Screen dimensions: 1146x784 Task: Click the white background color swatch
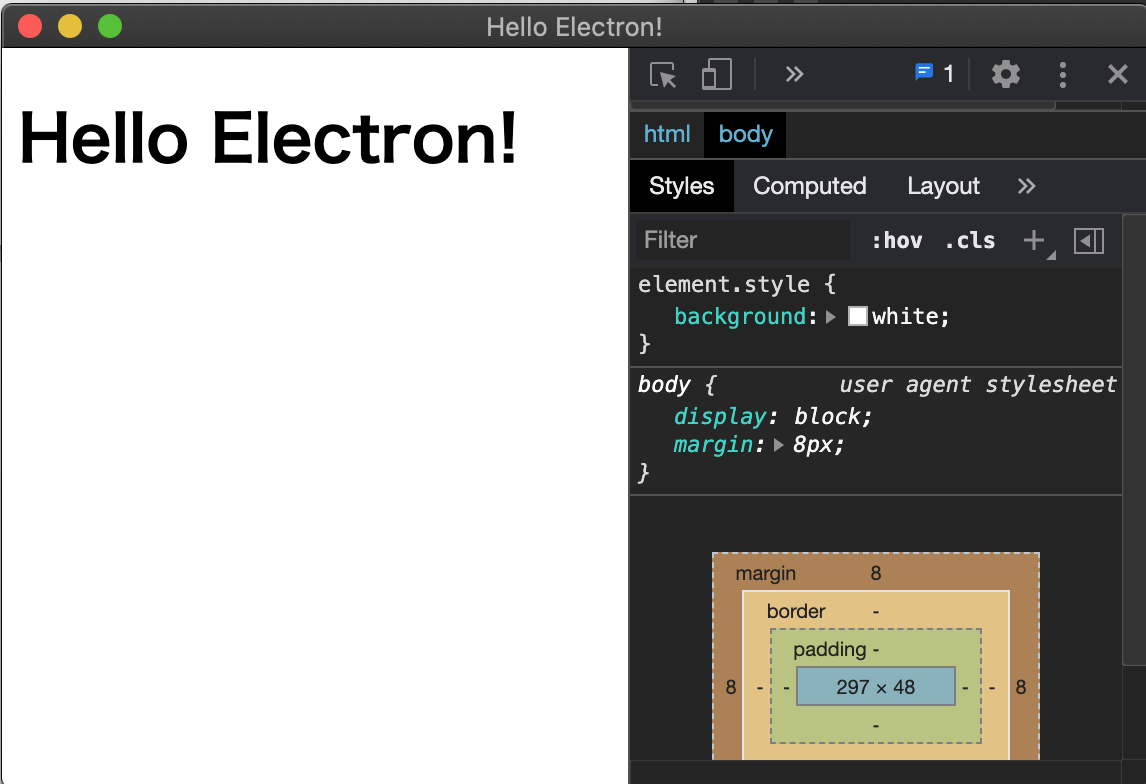tap(857, 316)
